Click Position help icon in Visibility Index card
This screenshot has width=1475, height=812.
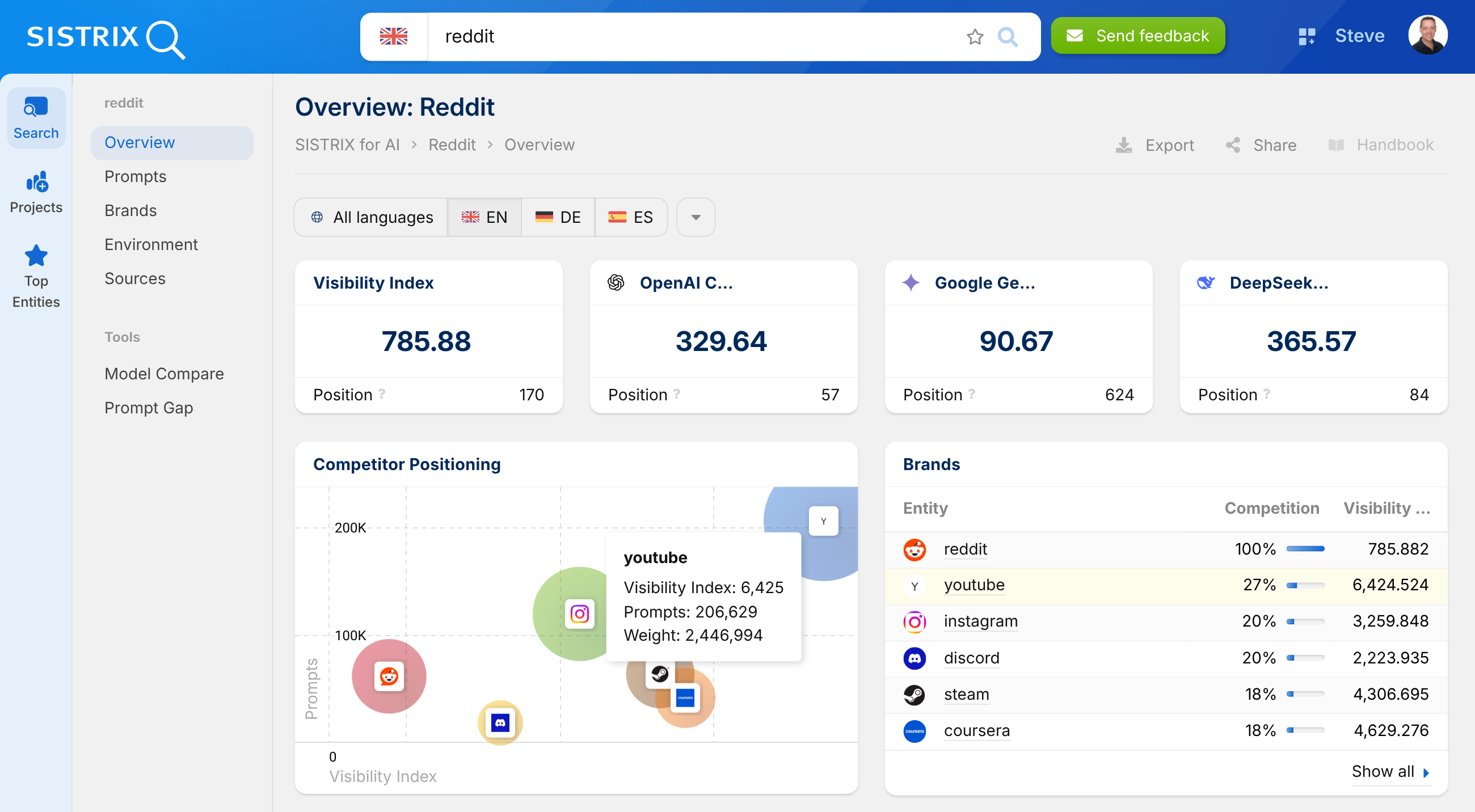[x=382, y=394]
